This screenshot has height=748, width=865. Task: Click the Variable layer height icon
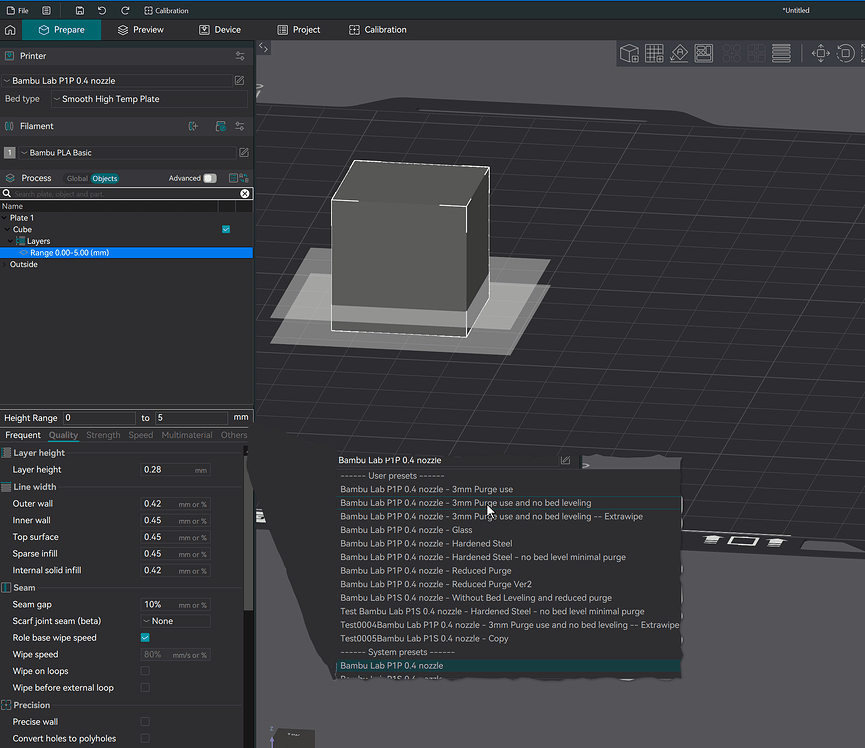point(781,54)
